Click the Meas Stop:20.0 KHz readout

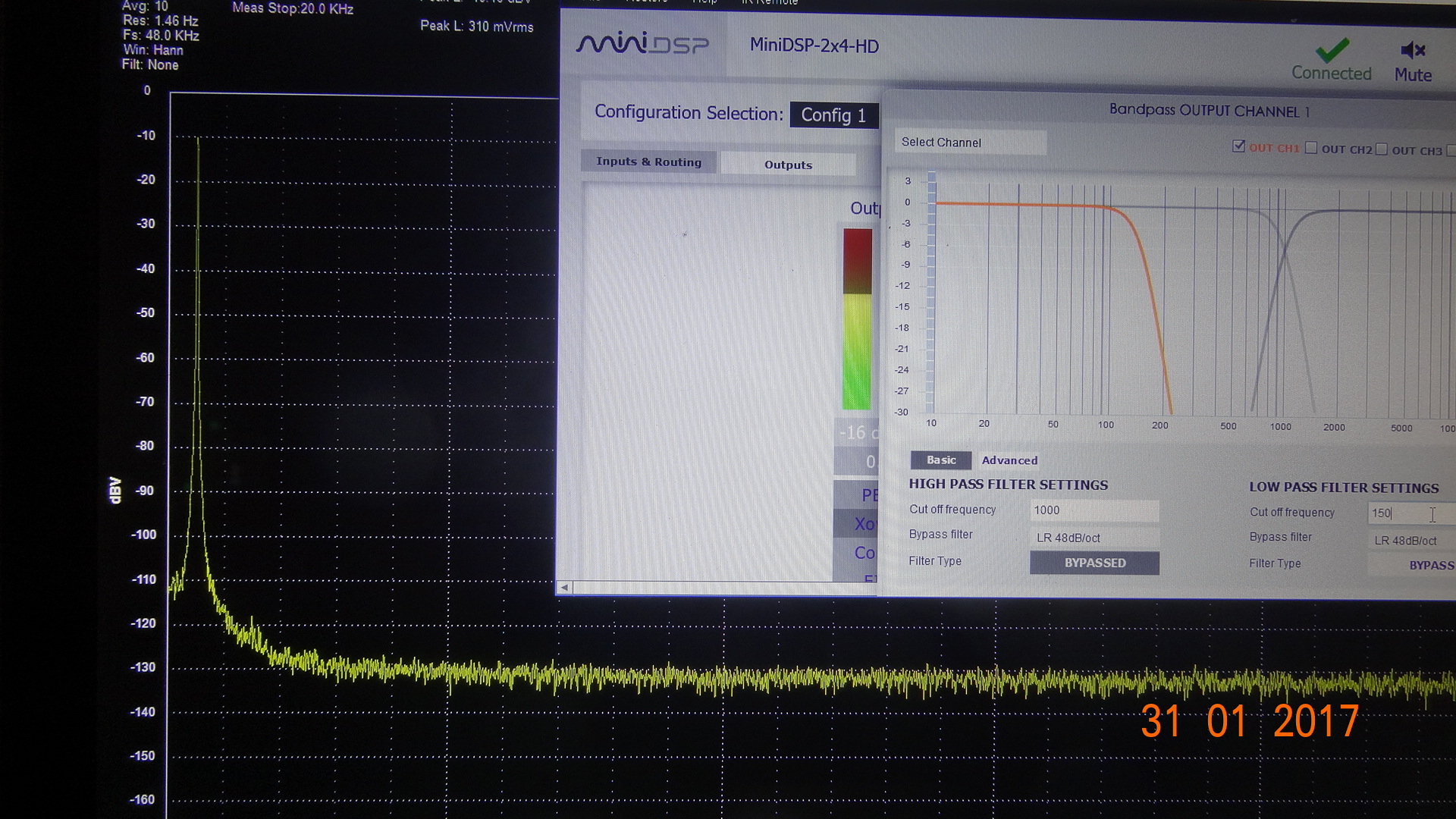pyautogui.click(x=293, y=8)
